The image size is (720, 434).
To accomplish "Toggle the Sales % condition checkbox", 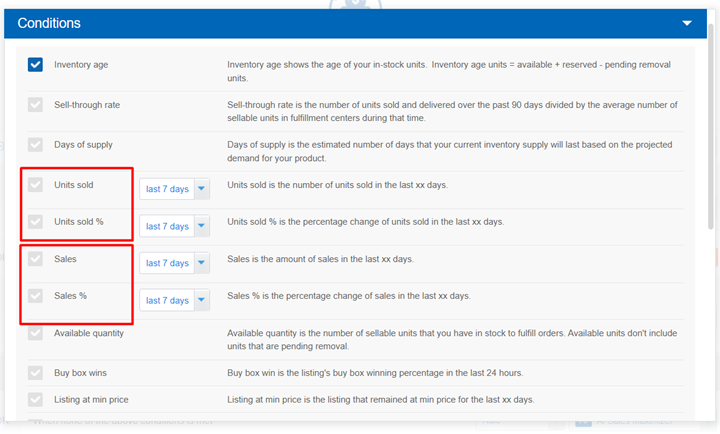I will tap(35, 295).
